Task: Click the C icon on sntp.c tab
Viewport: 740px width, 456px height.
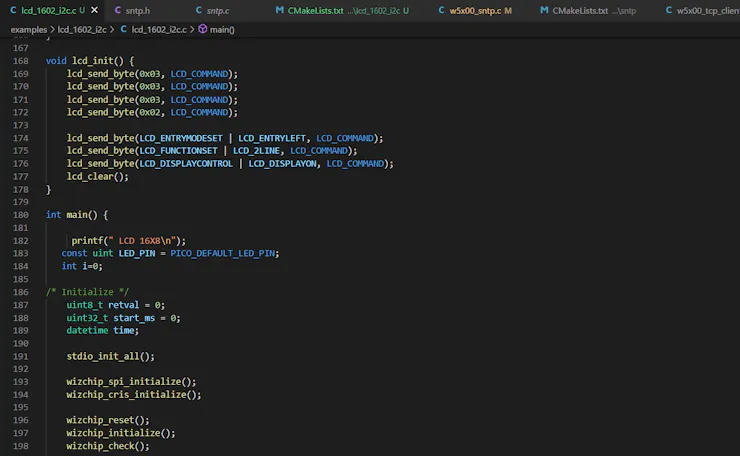Action: click(x=199, y=10)
